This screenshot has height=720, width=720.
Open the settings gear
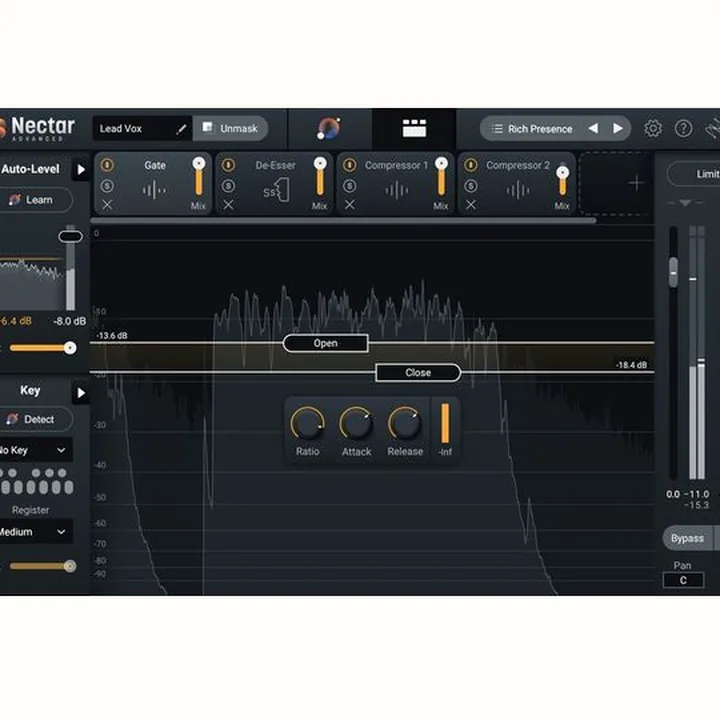pos(653,129)
